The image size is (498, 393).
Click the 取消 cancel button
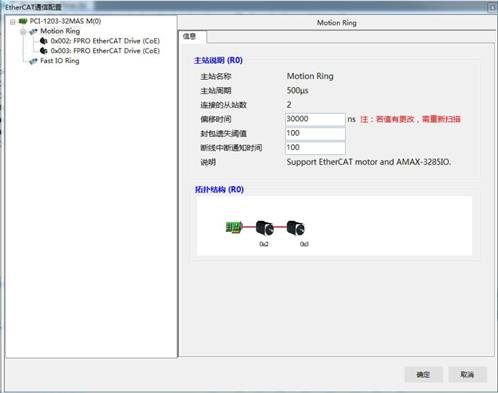[x=467, y=375]
